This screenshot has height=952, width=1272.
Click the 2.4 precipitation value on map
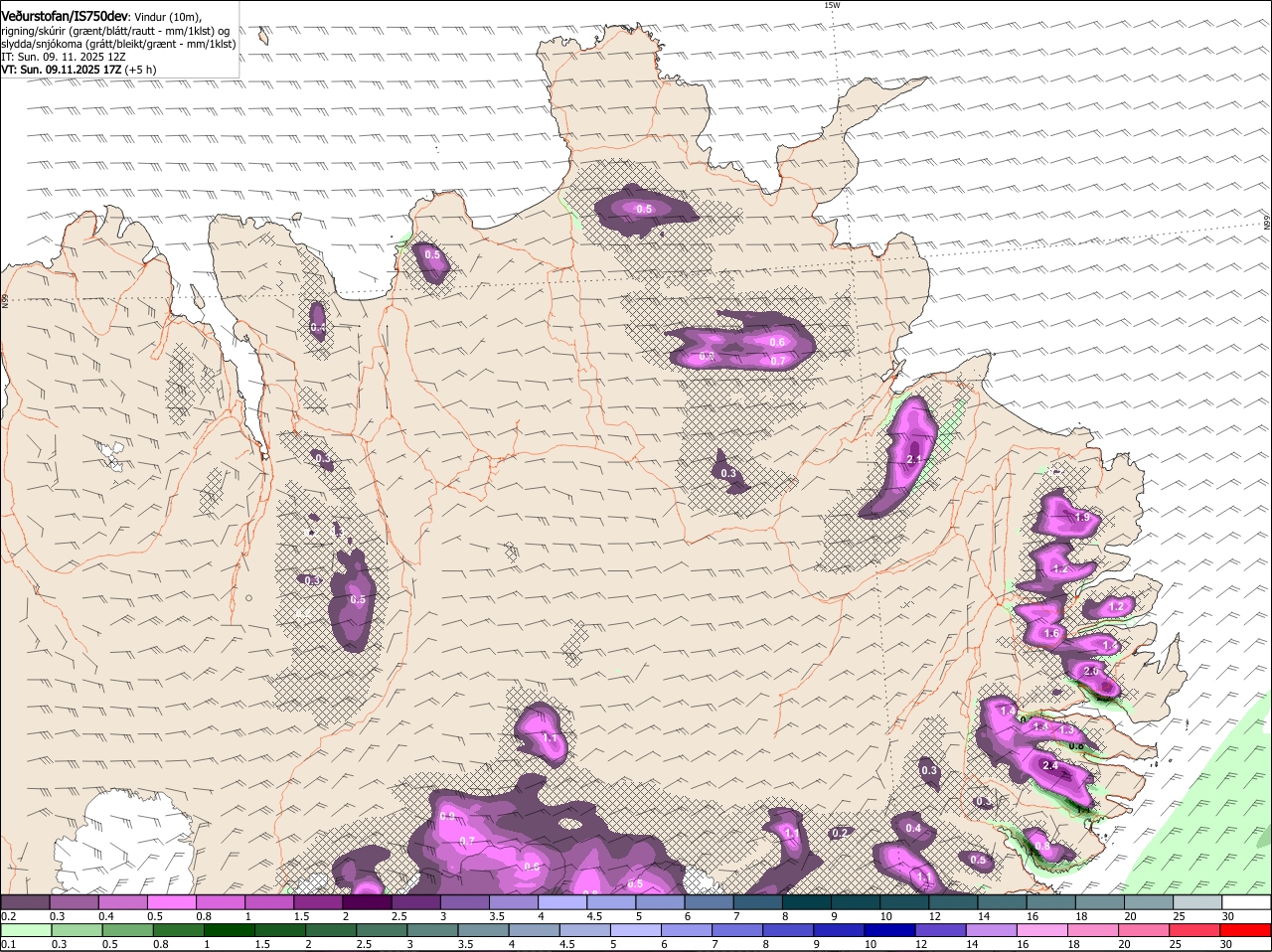1050,765
